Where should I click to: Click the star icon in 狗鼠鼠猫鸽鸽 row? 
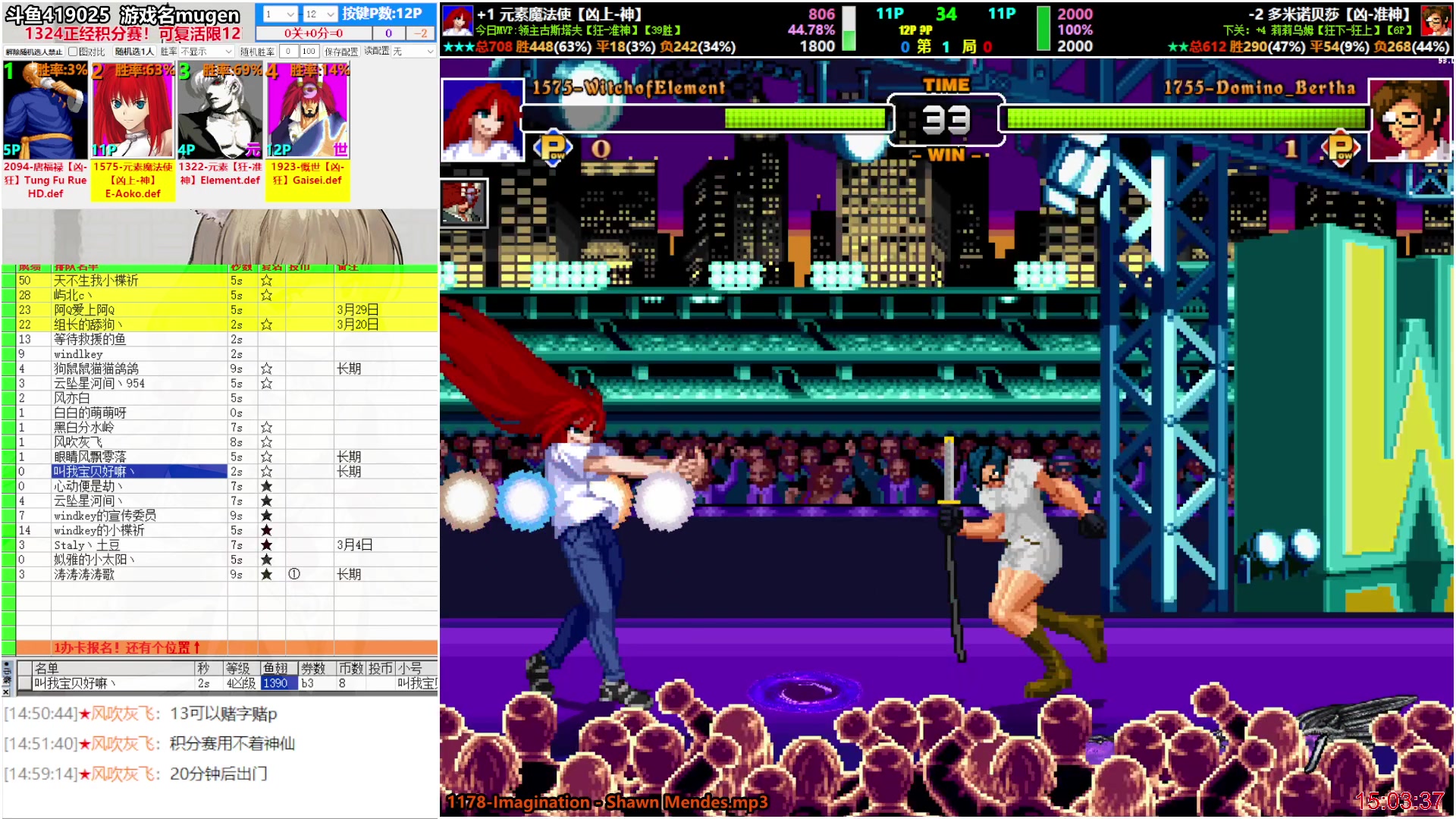tap(266, 369)
